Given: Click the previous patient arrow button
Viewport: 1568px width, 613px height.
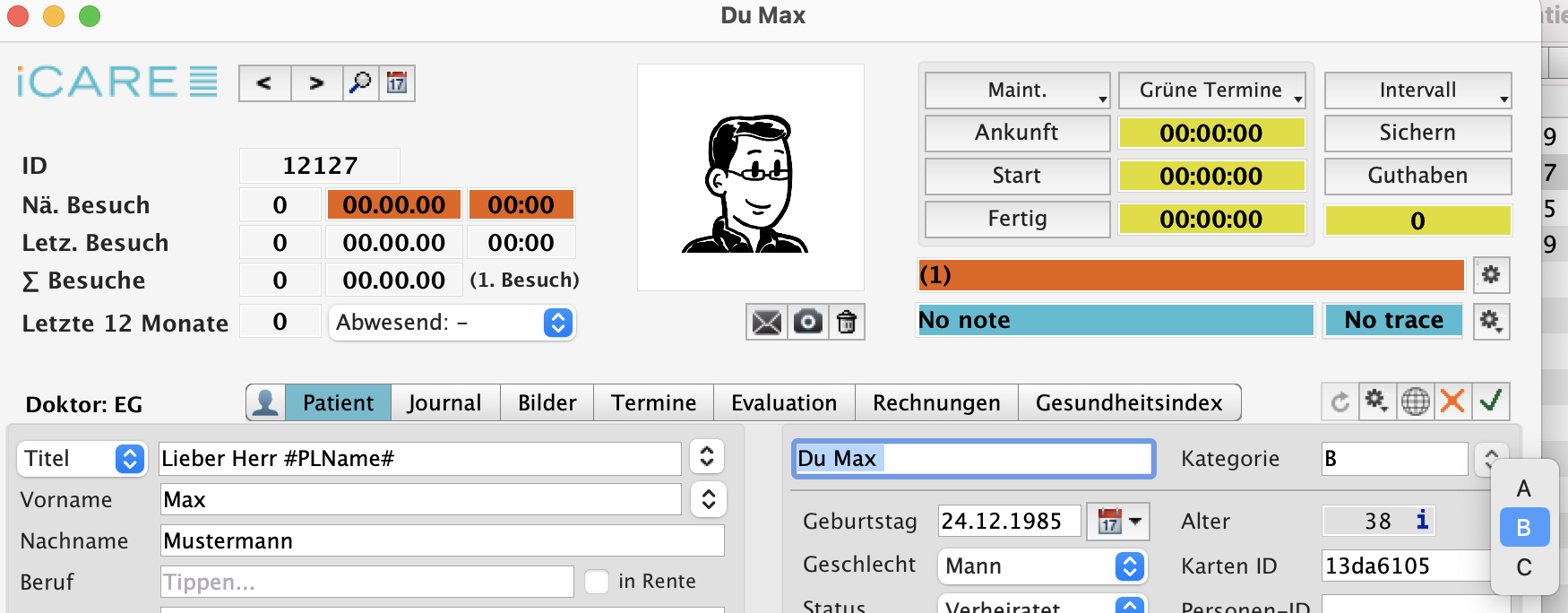Looking at the screenshot, I should coord(264,83).
